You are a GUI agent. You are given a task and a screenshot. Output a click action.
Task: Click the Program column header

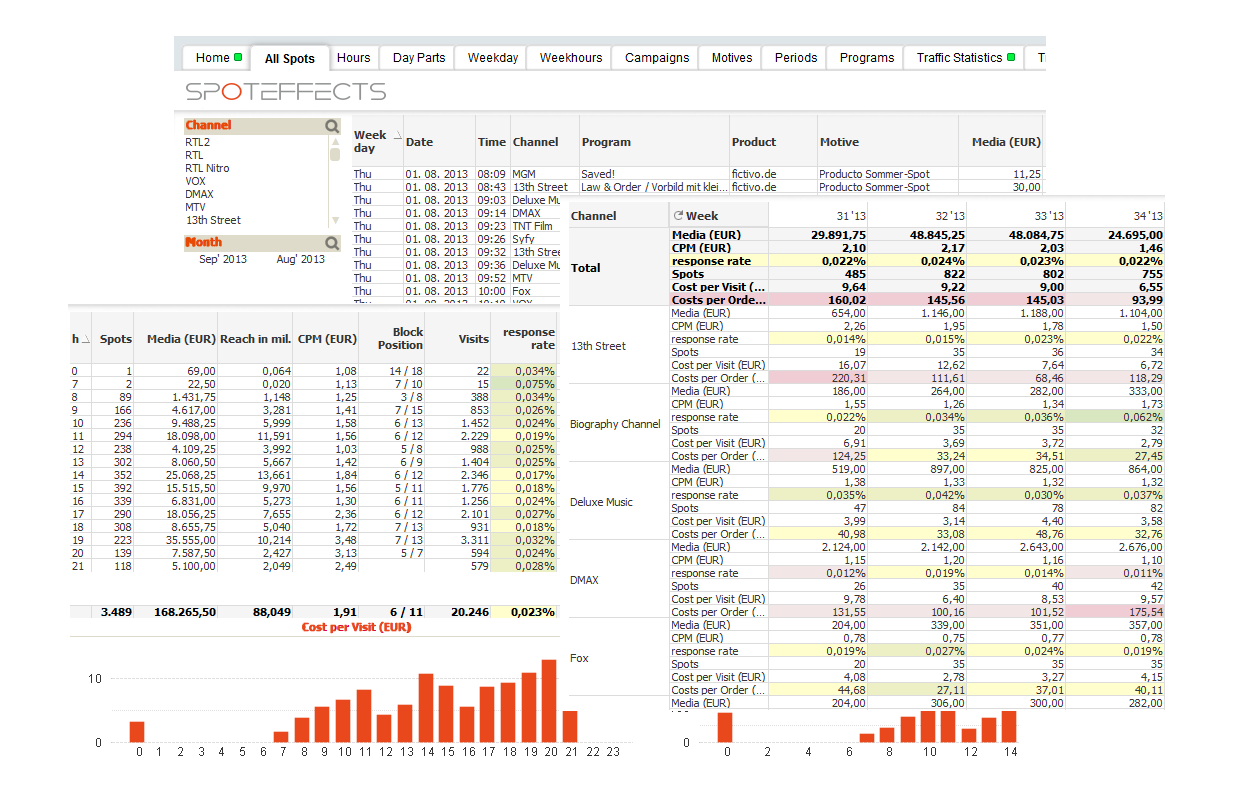tap(654, 142)
